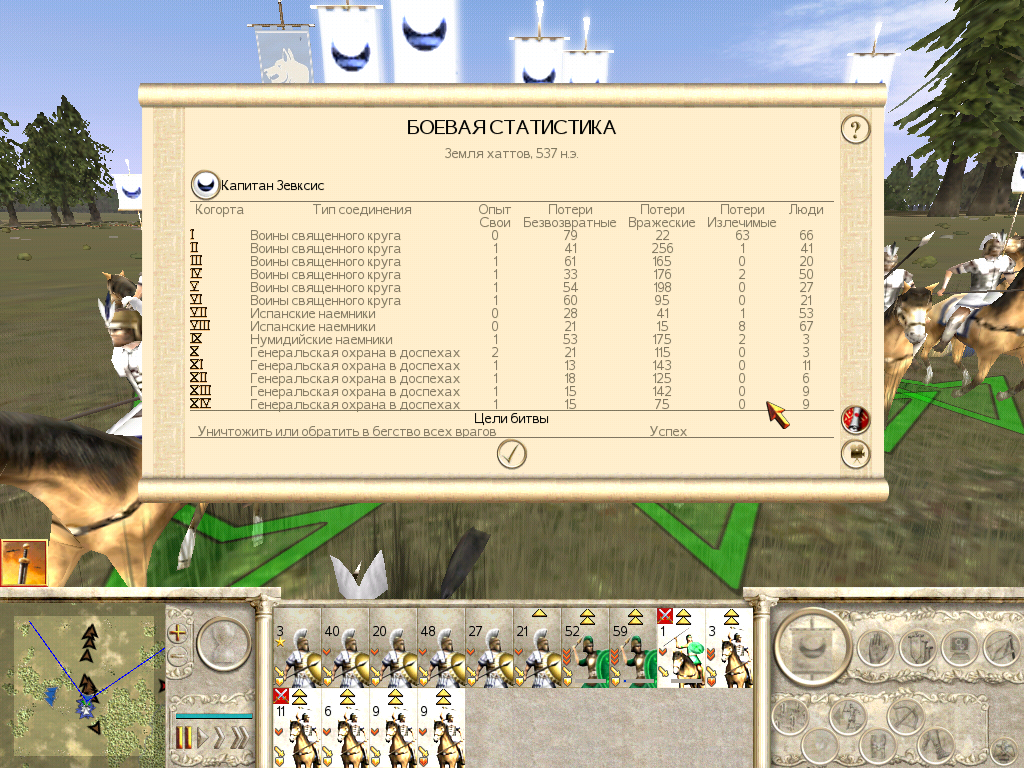
Task: Select the green mercenary card showing 59
Action: 633,647
